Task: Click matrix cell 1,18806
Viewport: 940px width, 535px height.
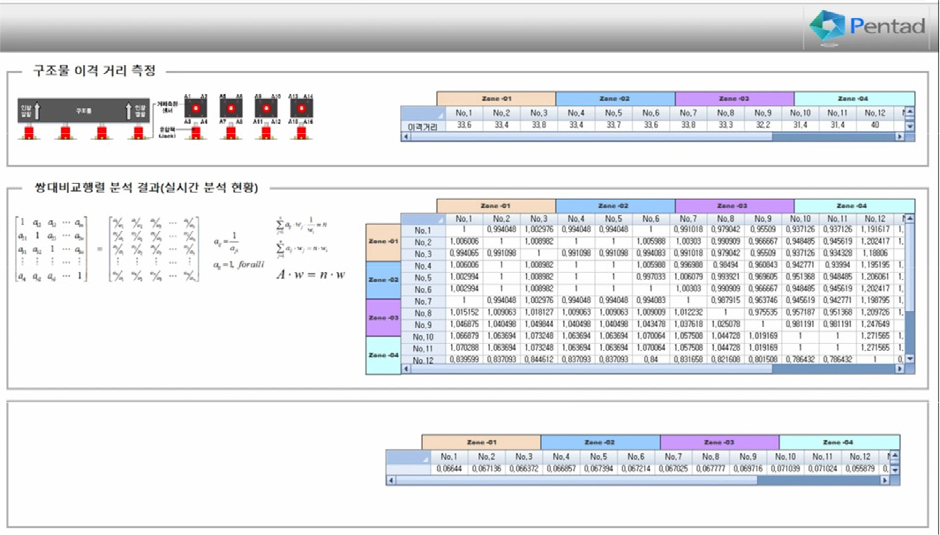Action: 875,254
